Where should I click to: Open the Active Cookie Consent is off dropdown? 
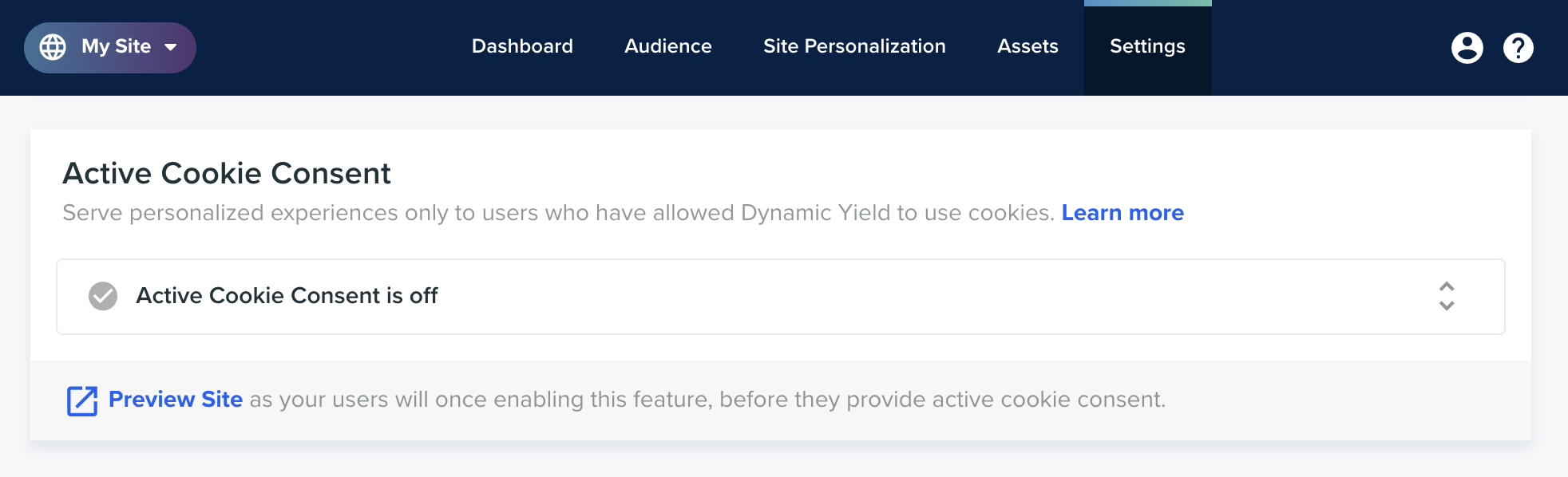click(x=781, y=297)
